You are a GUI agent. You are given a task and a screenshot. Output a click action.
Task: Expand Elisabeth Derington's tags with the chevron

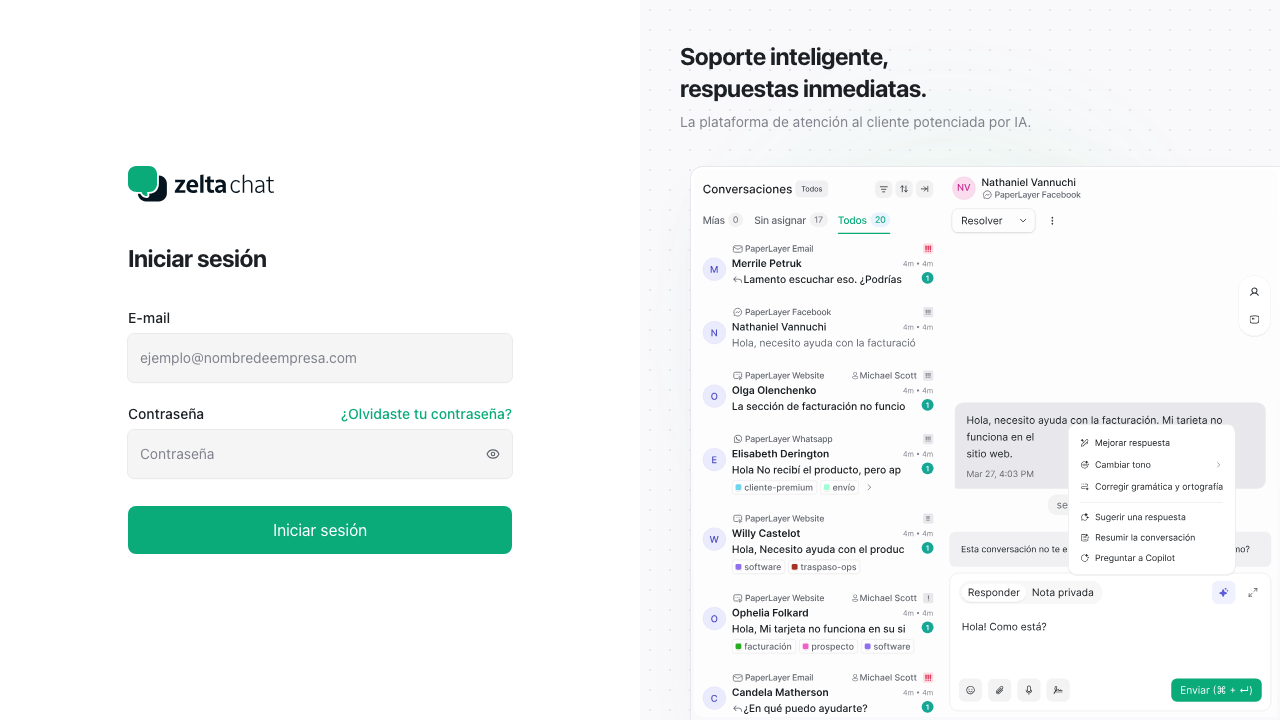coord(869,487)
